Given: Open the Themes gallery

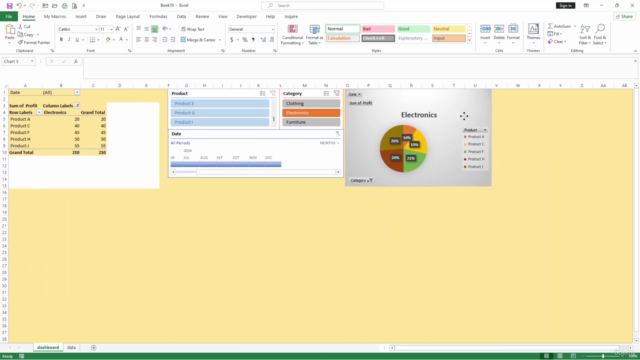Looking at the screenshot, I should [x=533, y=33].
